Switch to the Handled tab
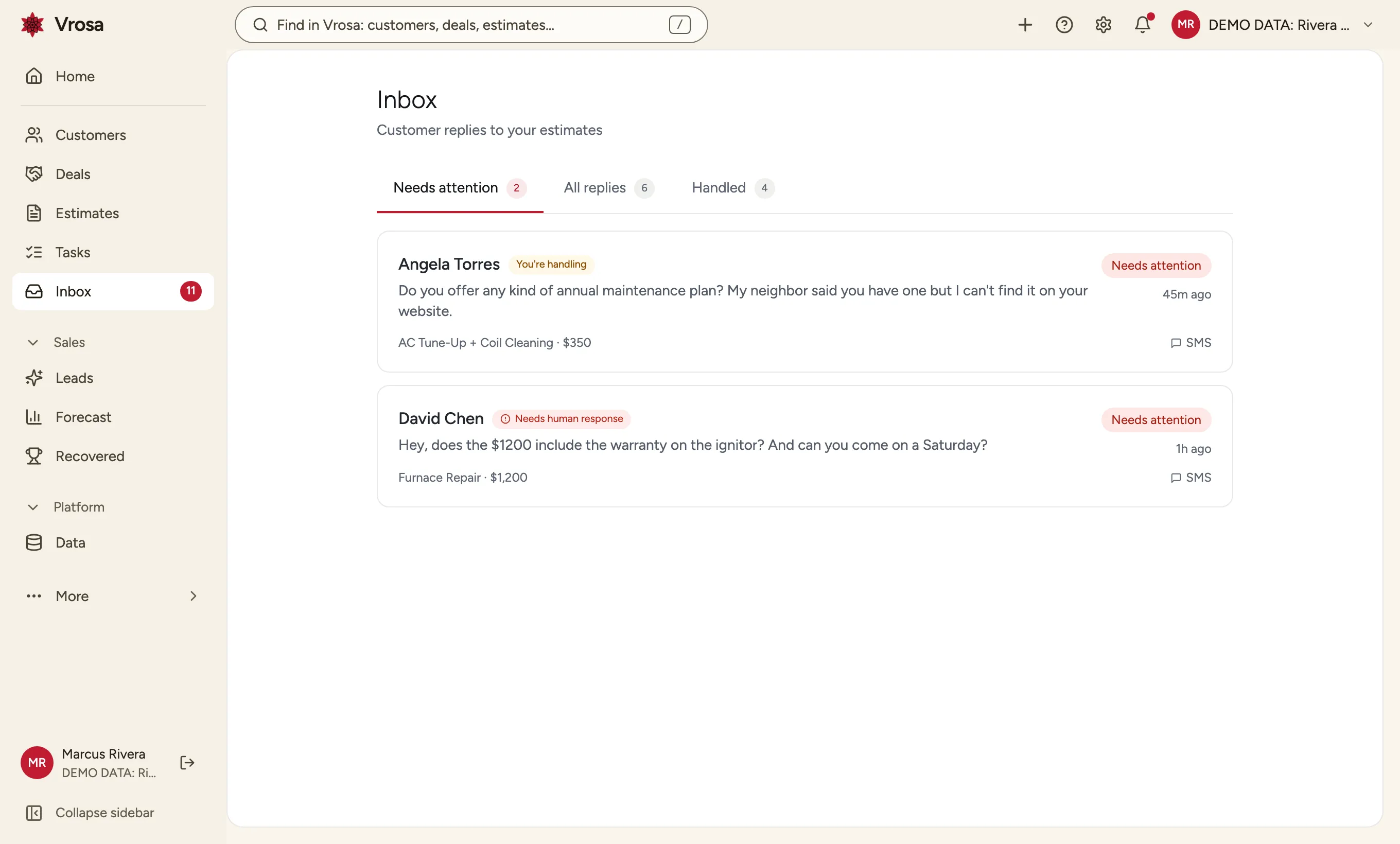The width and height of the screenshot is (1400, 844). (x=733, y=187)
